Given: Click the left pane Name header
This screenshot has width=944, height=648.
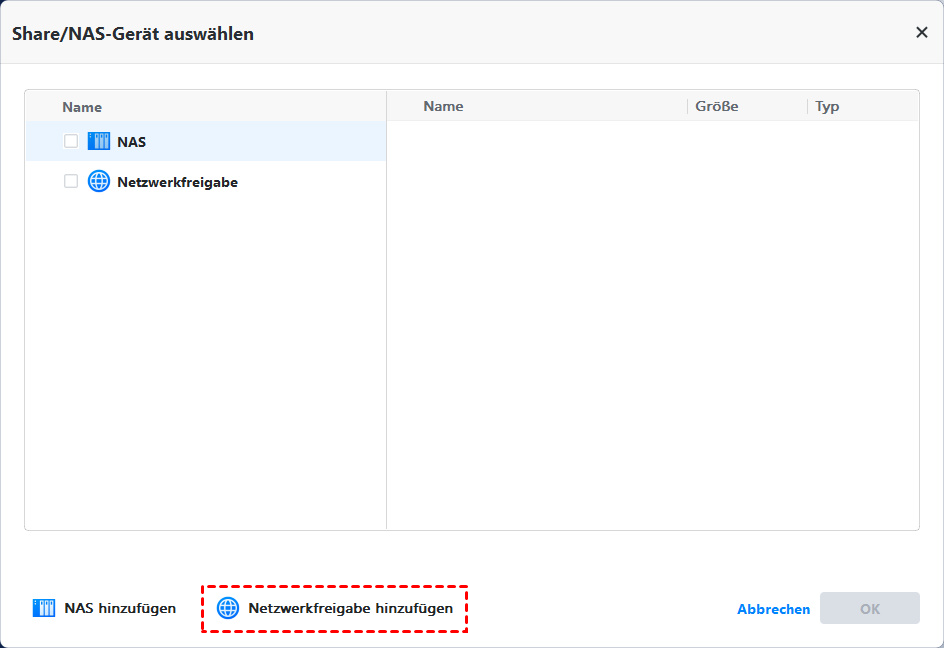Looking at the screenshot, I should (x=82, y=107).
